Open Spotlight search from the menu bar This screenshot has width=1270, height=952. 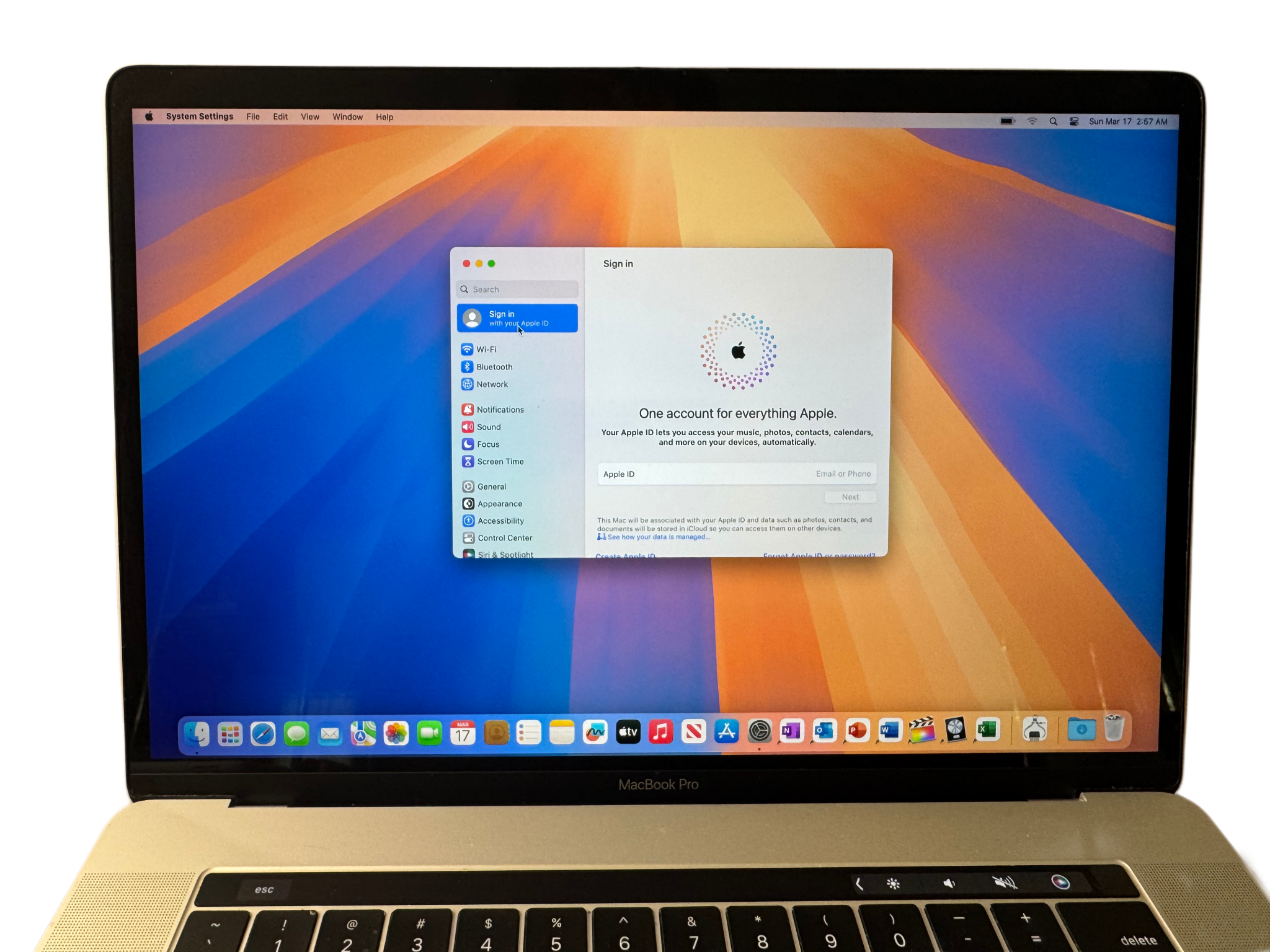(1054, 121)
